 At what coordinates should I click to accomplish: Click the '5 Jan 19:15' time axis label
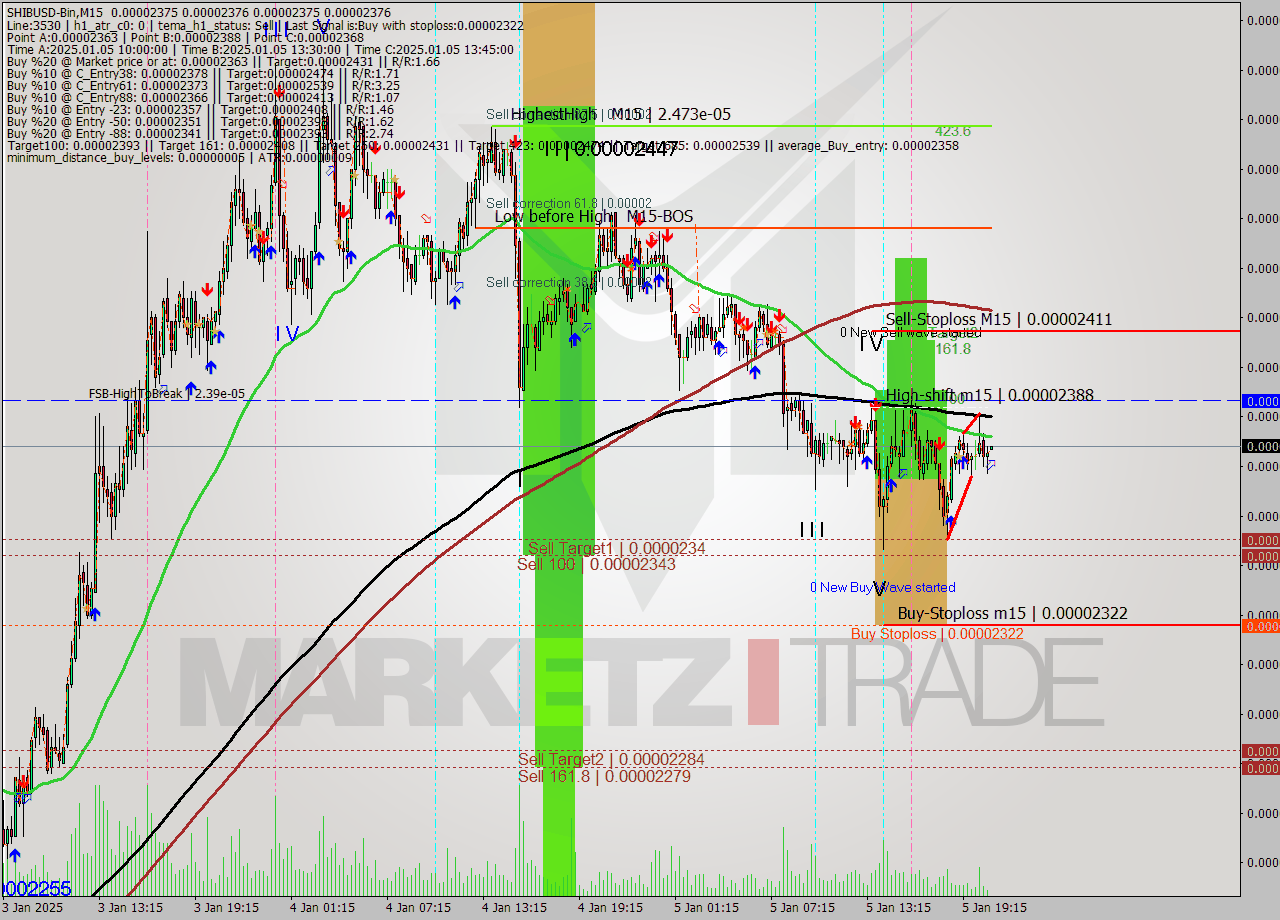coord(994,908)
